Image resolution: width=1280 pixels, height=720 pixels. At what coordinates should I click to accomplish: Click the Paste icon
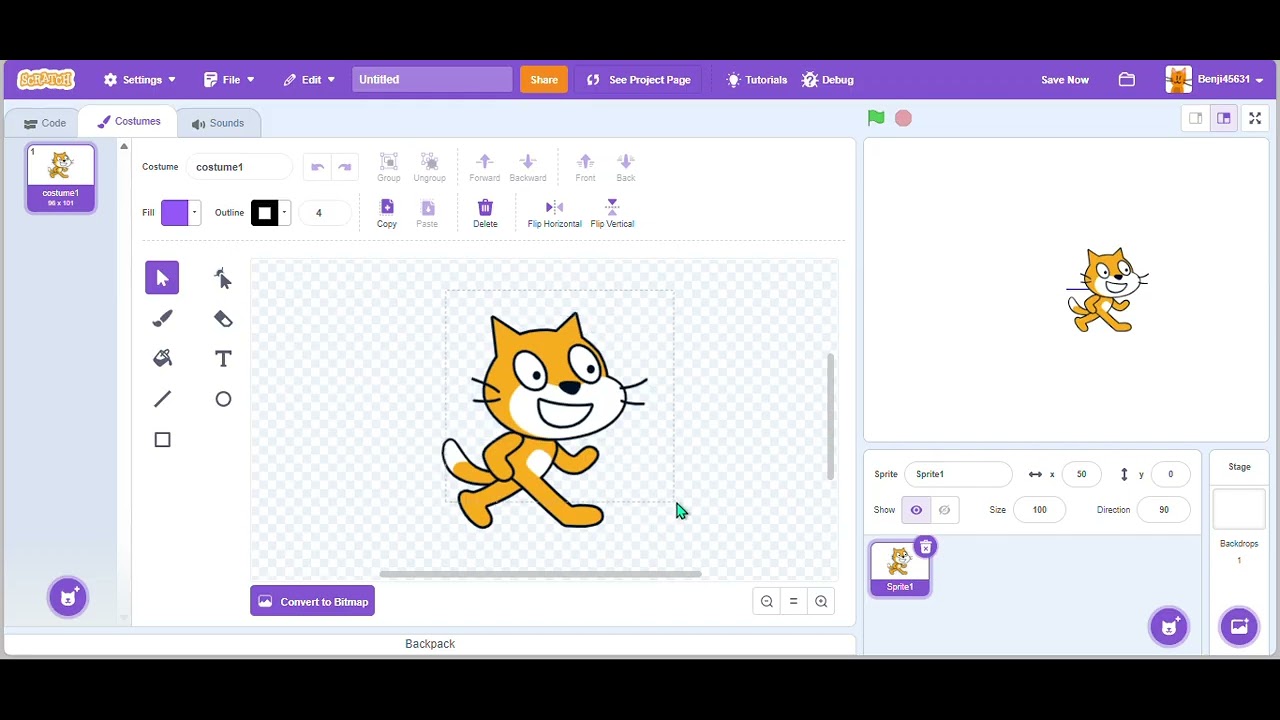(x=427, y=213)
